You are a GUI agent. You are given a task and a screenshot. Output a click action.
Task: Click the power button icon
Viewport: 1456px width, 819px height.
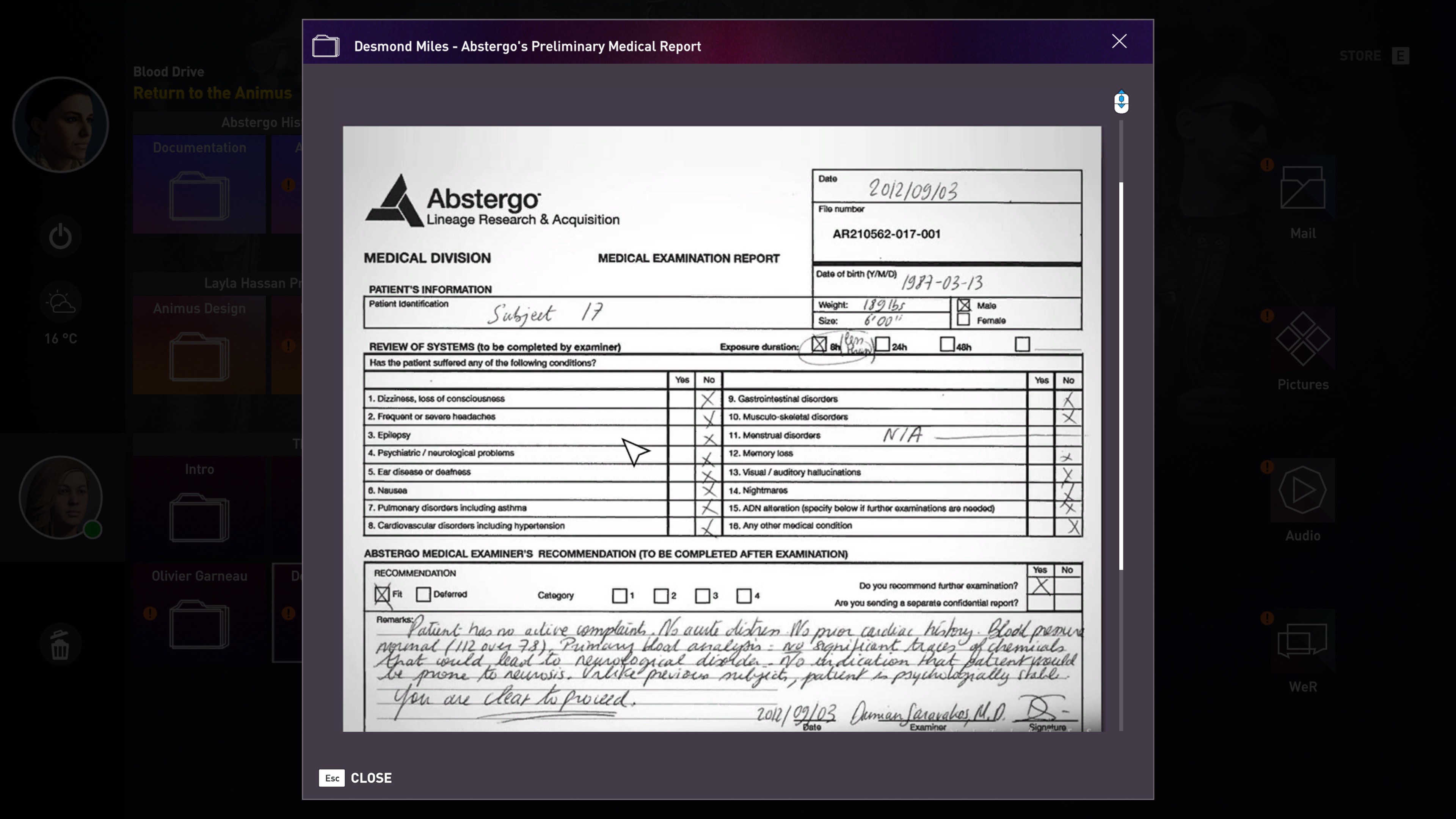coord(61,236)
